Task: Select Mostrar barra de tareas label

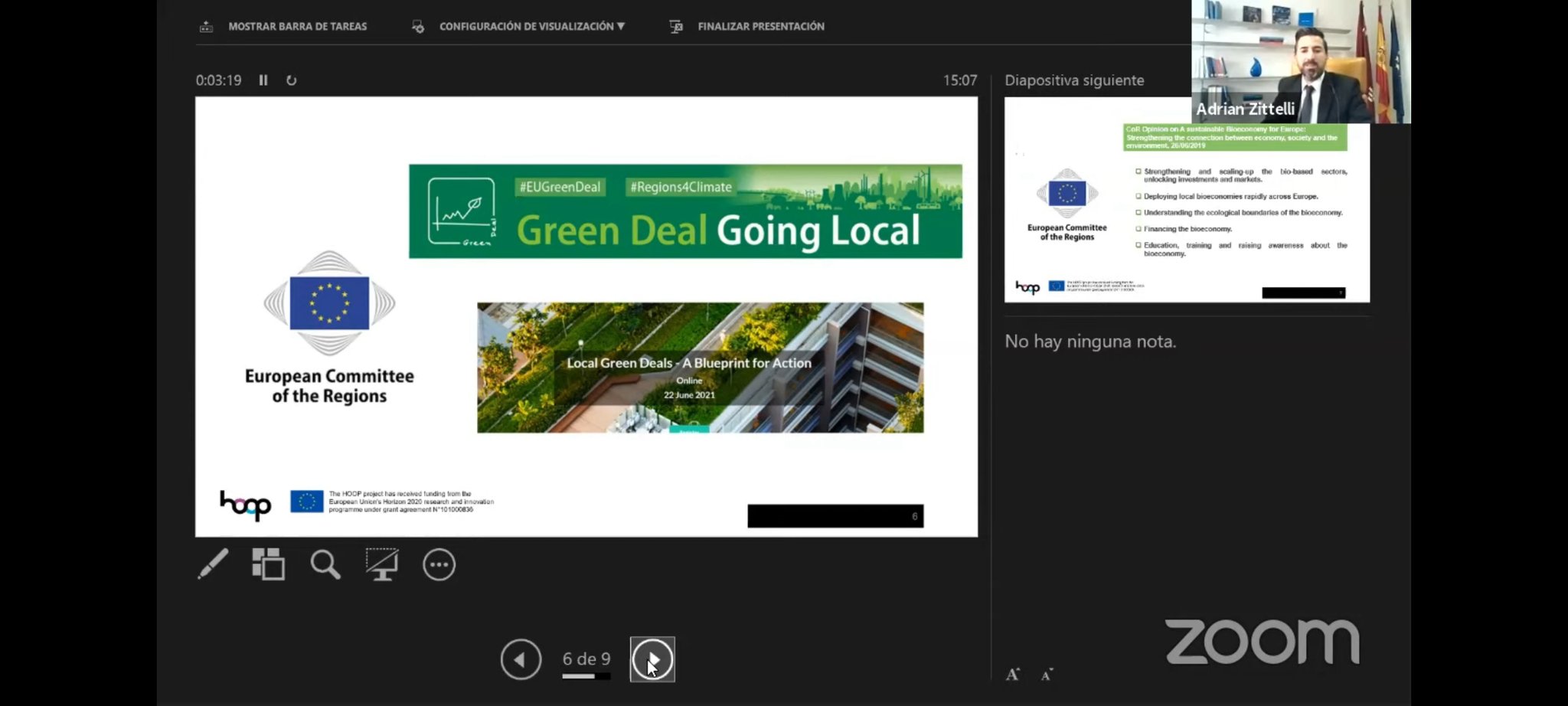Action: pyautogui.click(x=298, y=27)
